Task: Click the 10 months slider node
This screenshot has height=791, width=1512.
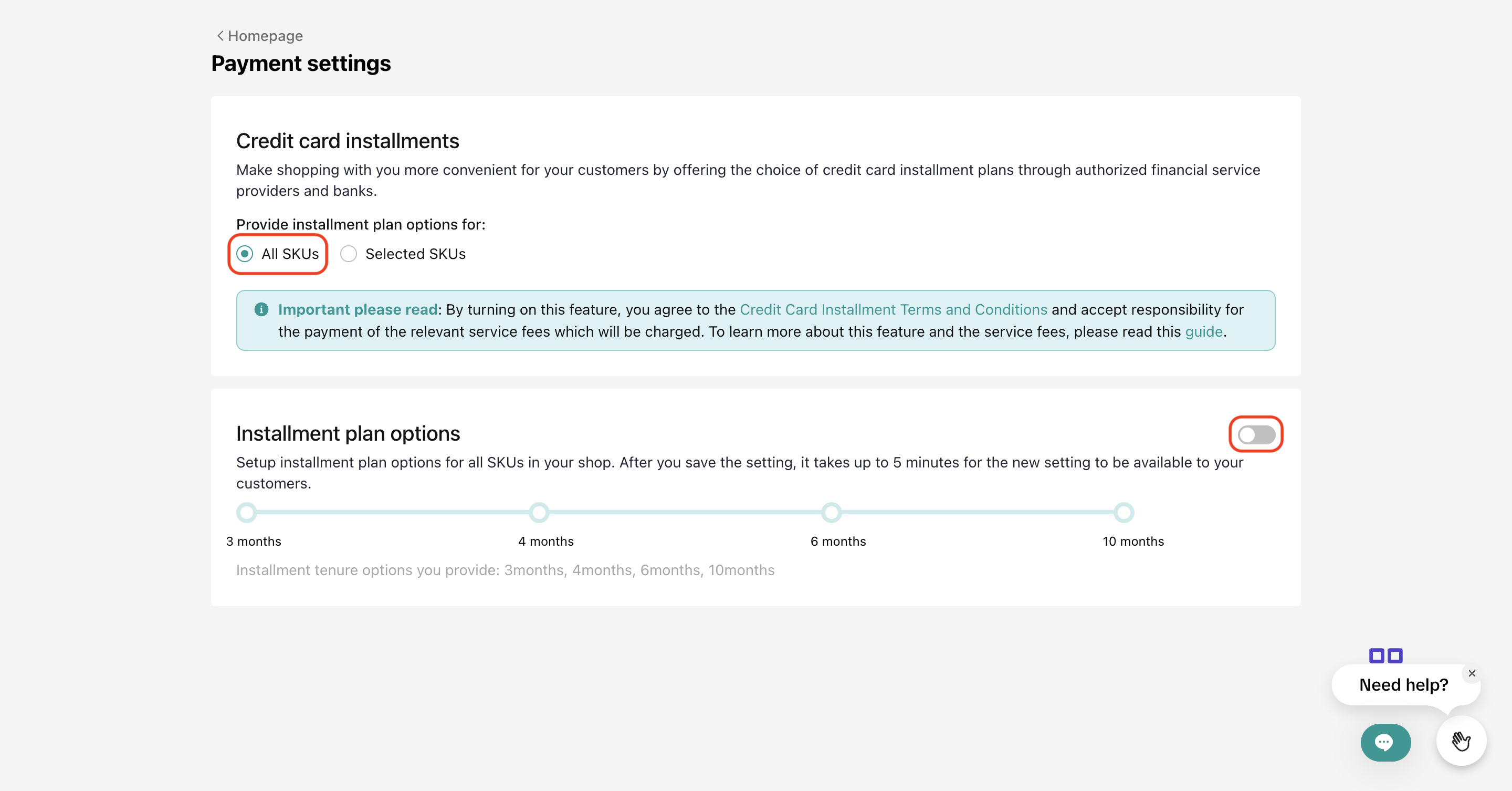Action: (1123, 512)
